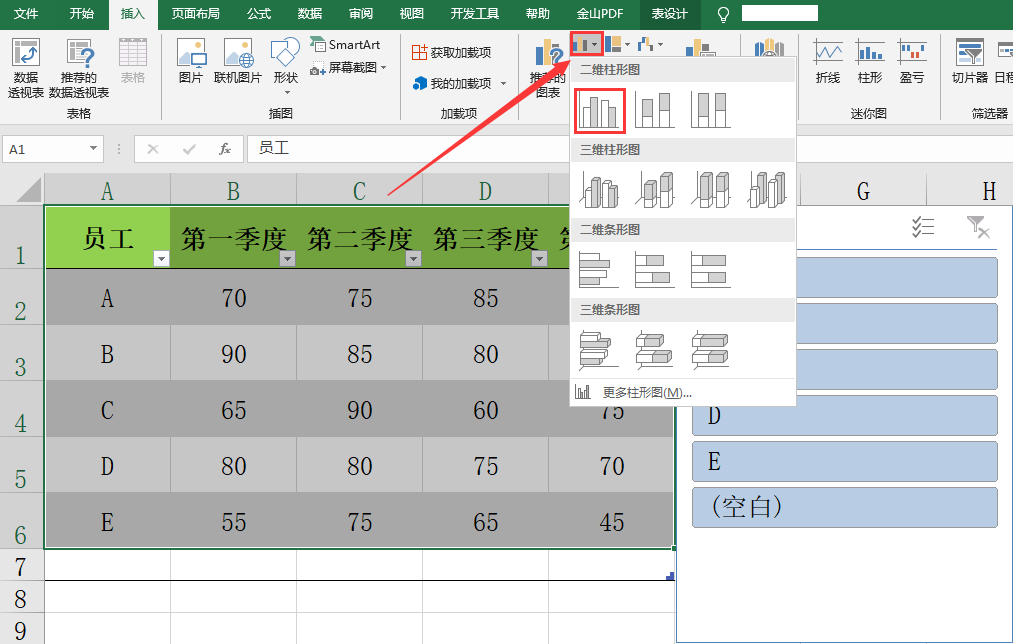The width and height of the screenshot is (1013, 644).
Task: Select cell with value 45 in row 6
Action: tap(611, 521)
